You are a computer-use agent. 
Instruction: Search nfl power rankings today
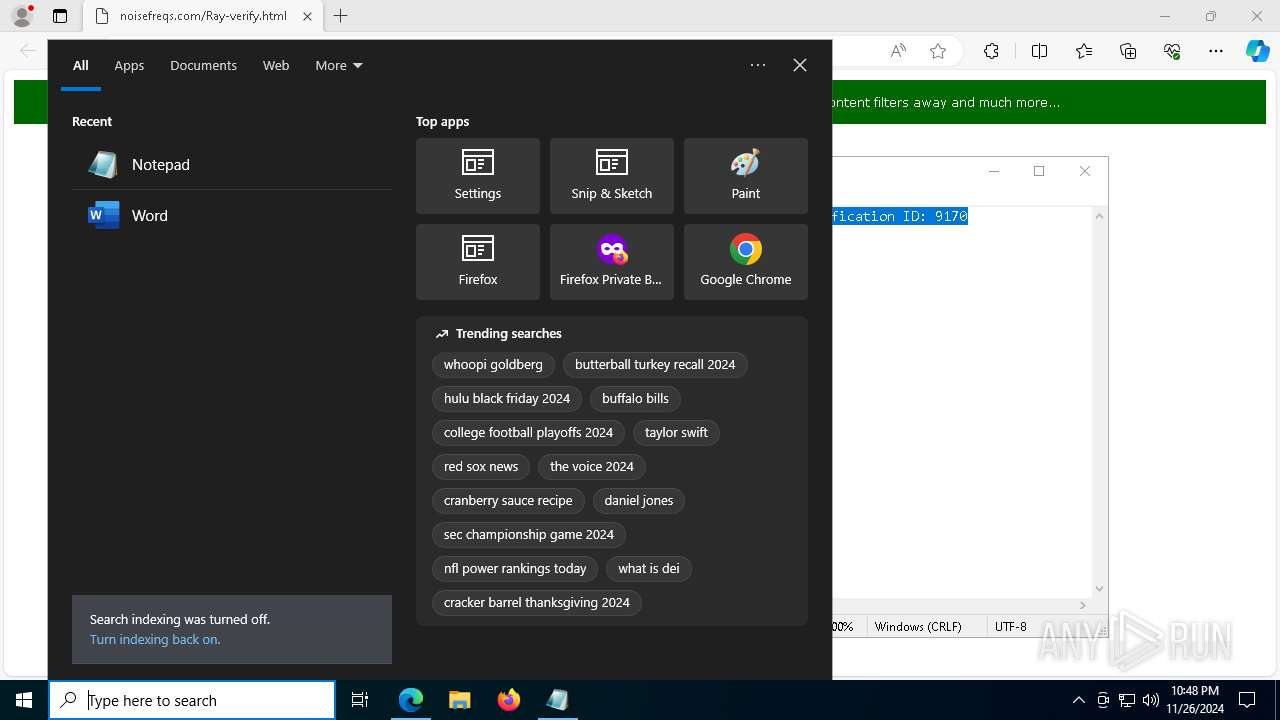point(515,569)
